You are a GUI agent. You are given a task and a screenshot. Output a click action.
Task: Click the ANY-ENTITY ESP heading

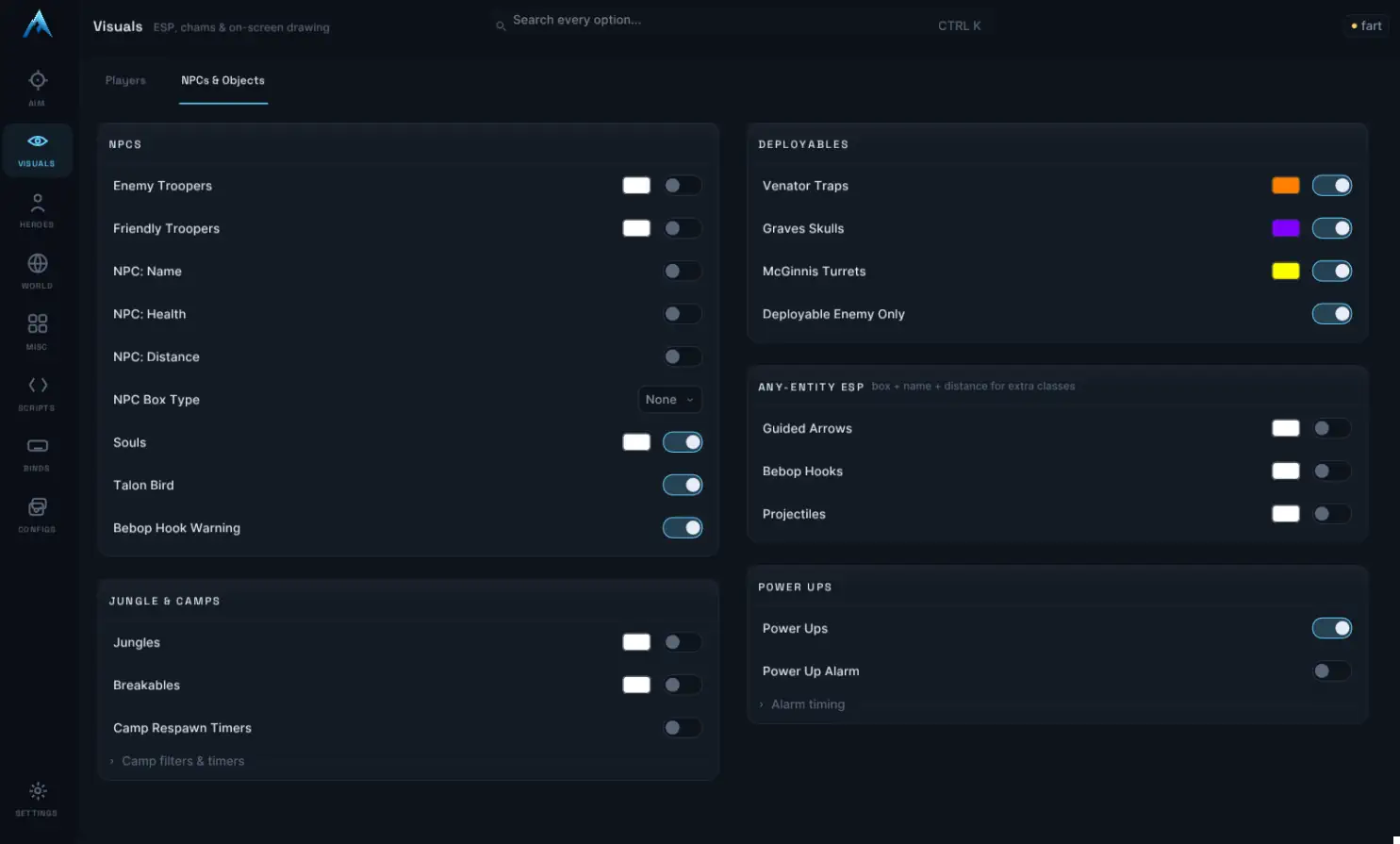pyautogui.click(x=811, y=387)
